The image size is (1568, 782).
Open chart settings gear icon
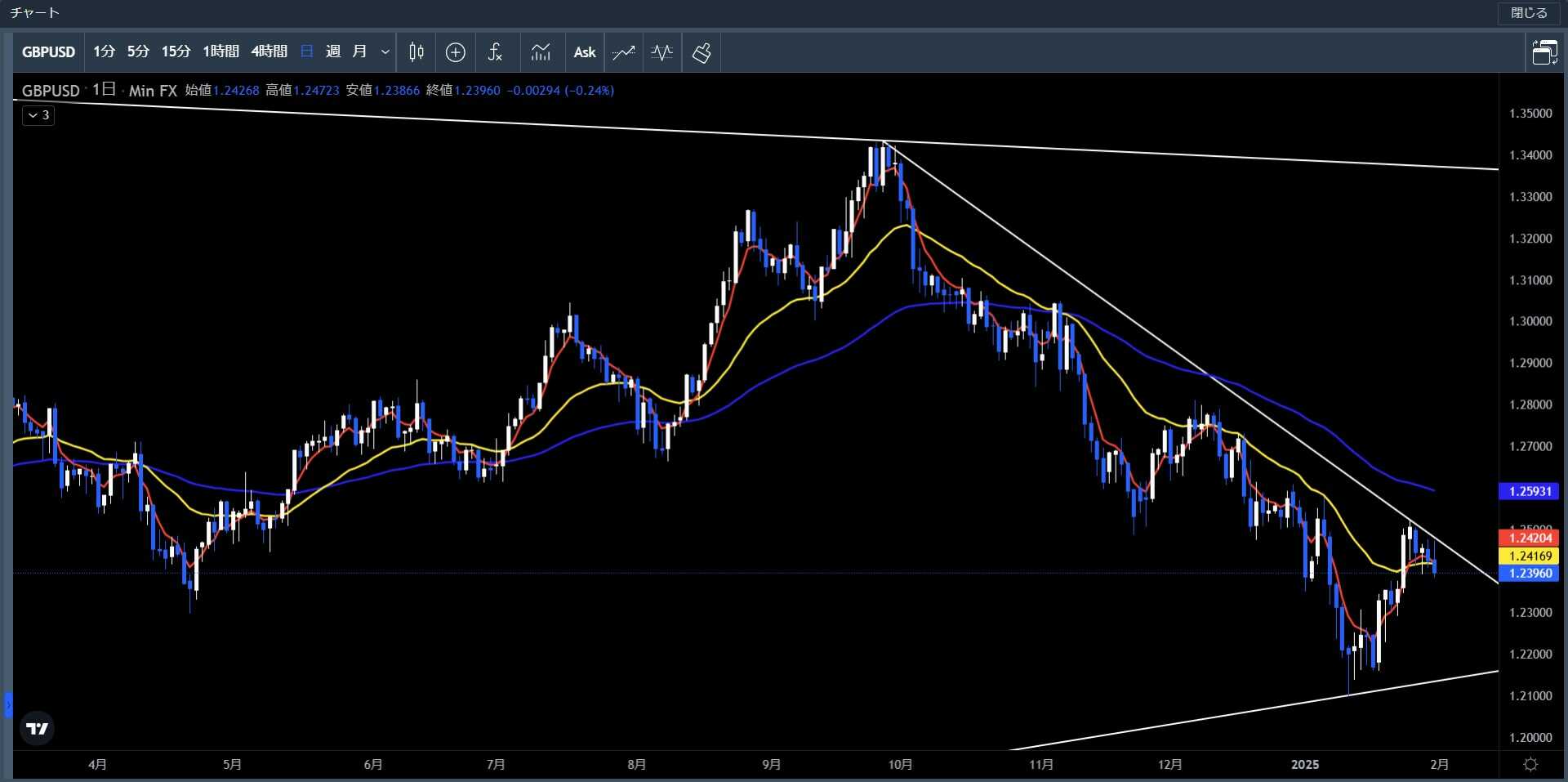(x=1531, y=764)
